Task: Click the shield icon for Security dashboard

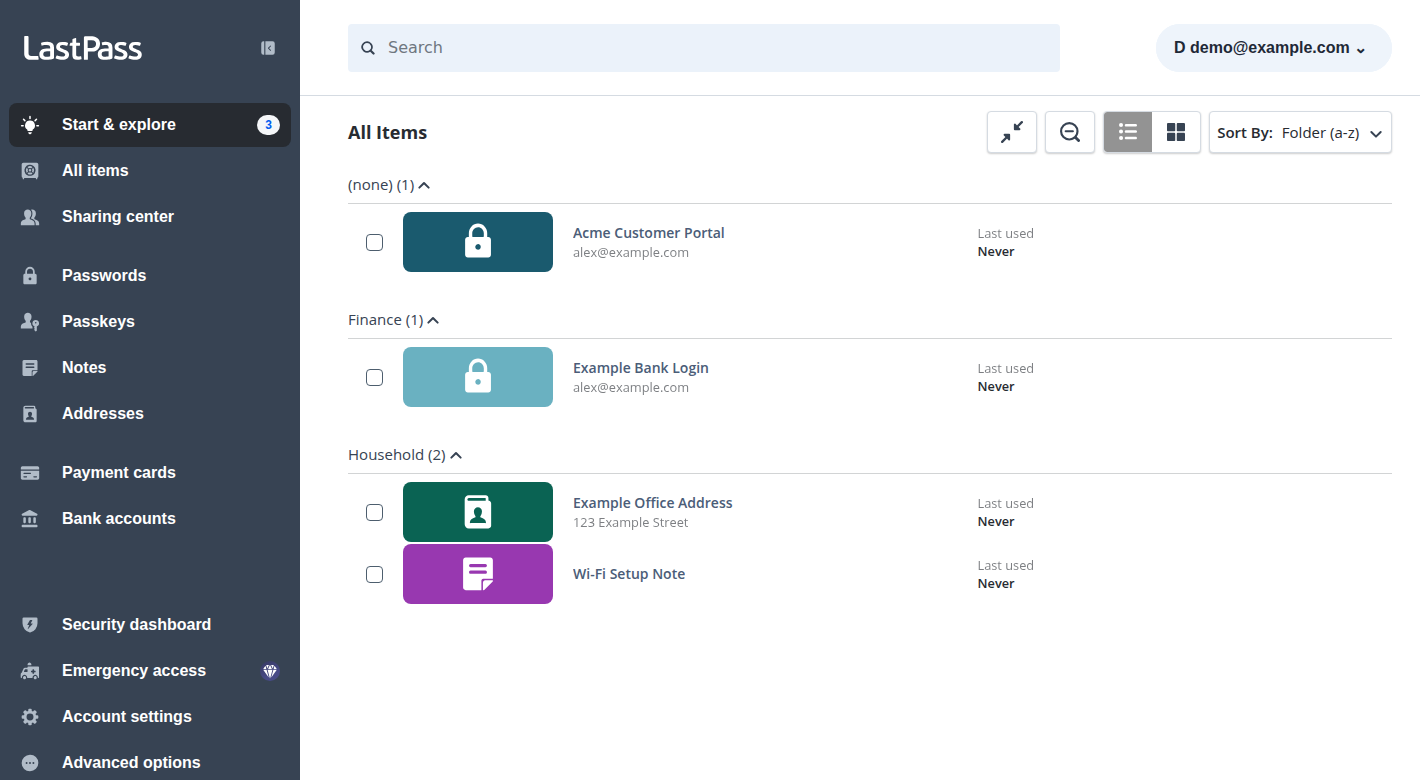Action: [x=30, y=625]
